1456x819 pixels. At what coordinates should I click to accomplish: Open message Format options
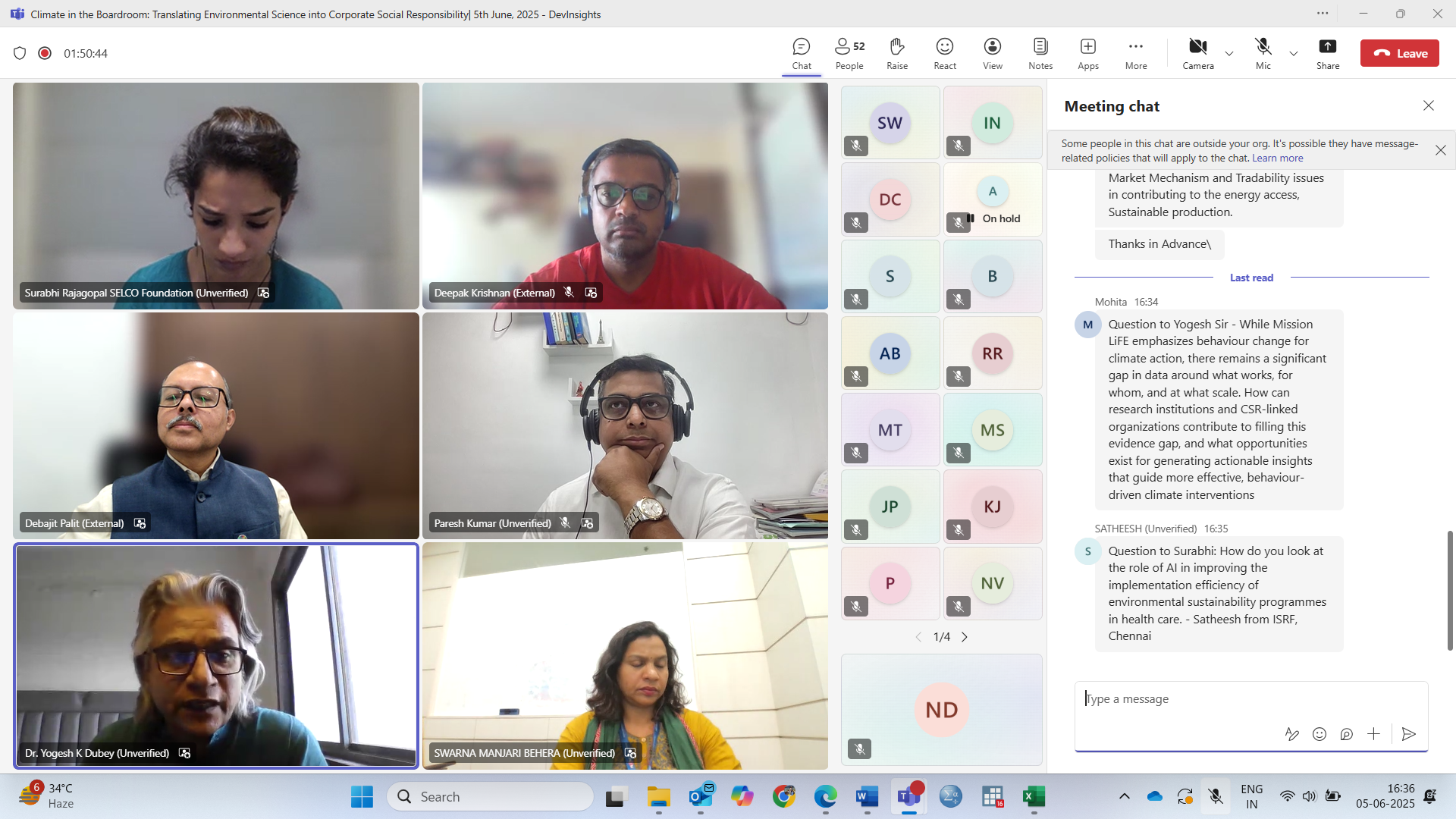(1291, 734)
